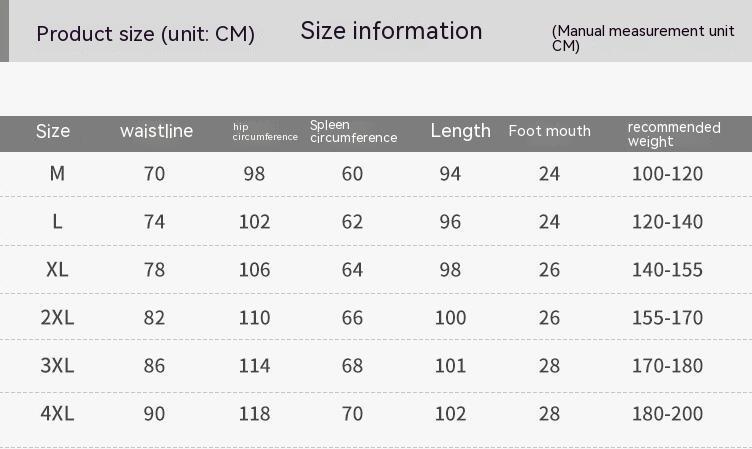Select the spleen circumference value 66
Viewport: 752px width, 449px height.
pos(352,318)
